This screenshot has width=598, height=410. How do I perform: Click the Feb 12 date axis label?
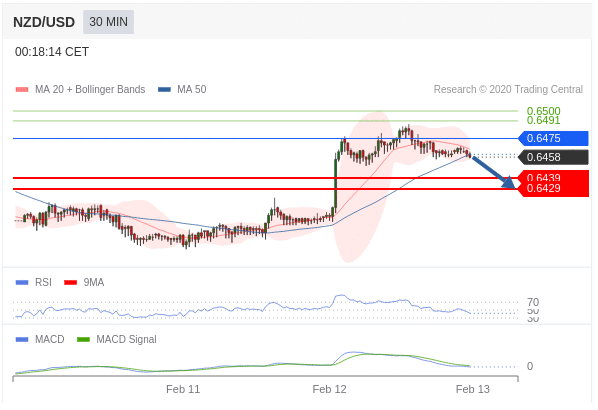pyautogui.click(x=330, y=389)
